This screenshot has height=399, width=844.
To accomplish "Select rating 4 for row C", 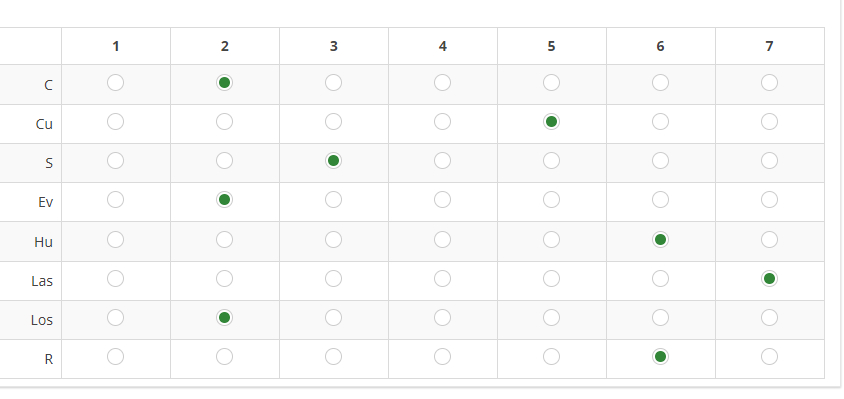I will (x=442, y=82).
